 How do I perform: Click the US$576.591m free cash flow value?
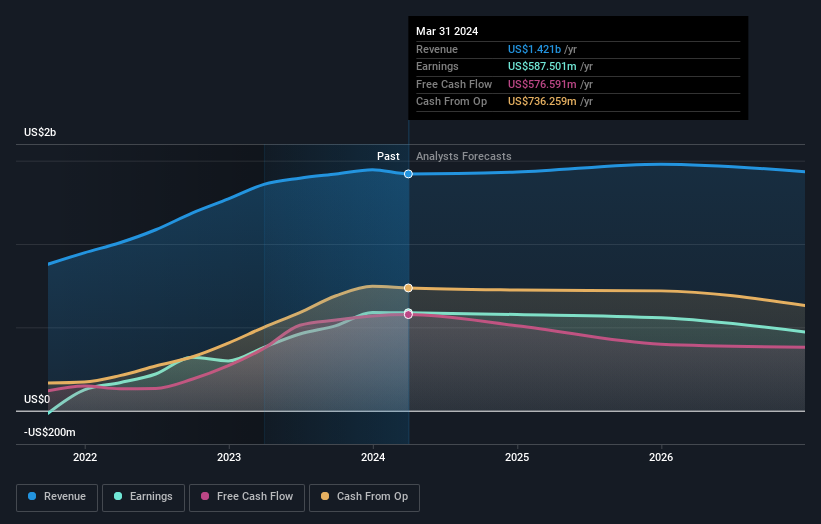click(542, 84)
